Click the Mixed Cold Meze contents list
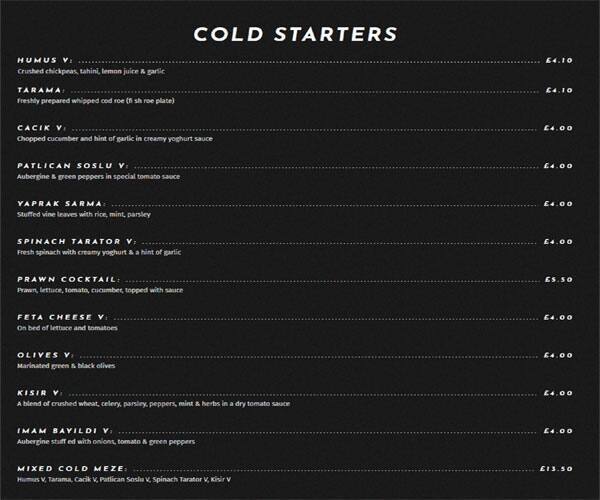The width and height of the screenshot is (600, 500). click(124, 480)
